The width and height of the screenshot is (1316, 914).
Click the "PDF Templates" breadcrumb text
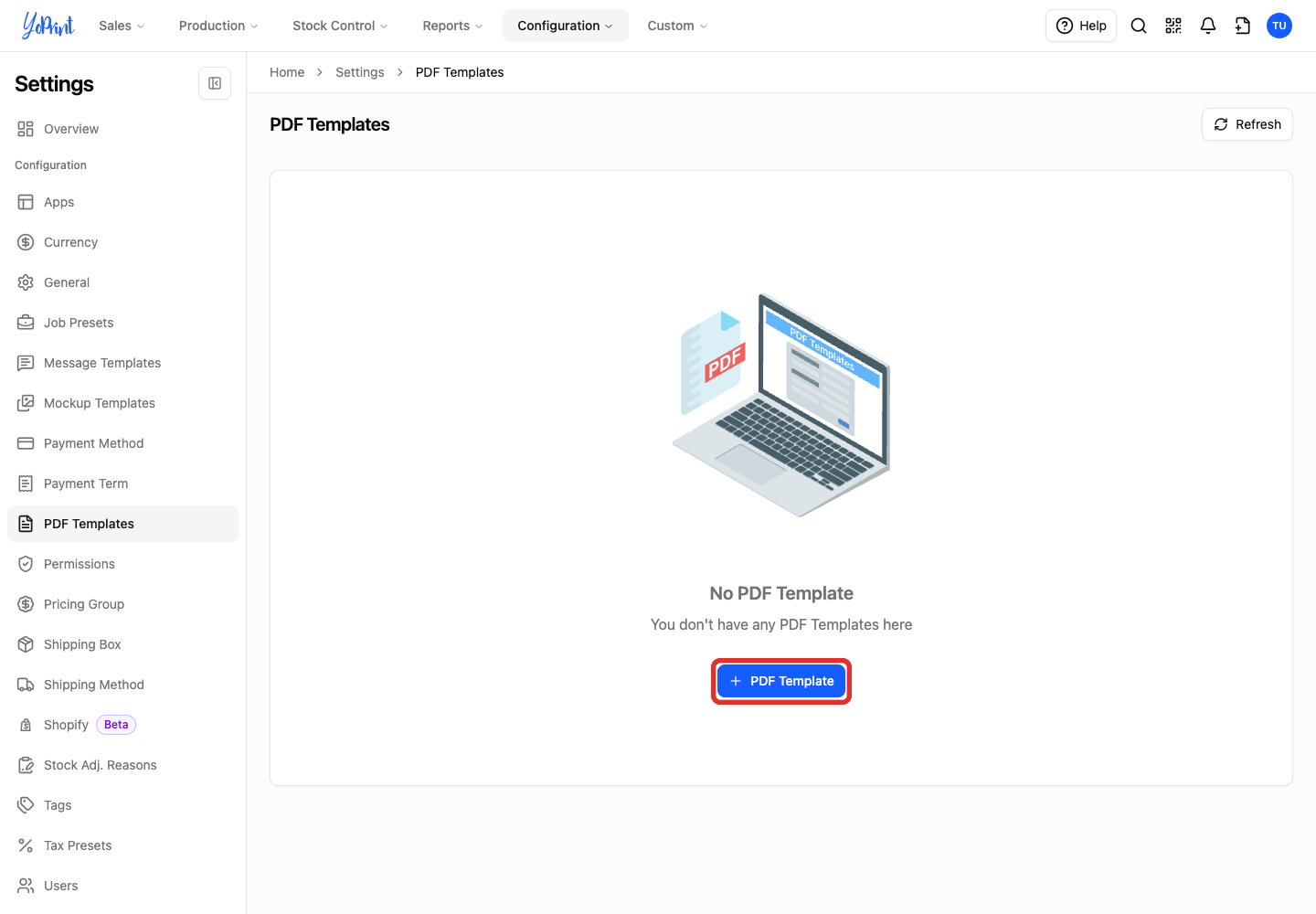(460, 72)
